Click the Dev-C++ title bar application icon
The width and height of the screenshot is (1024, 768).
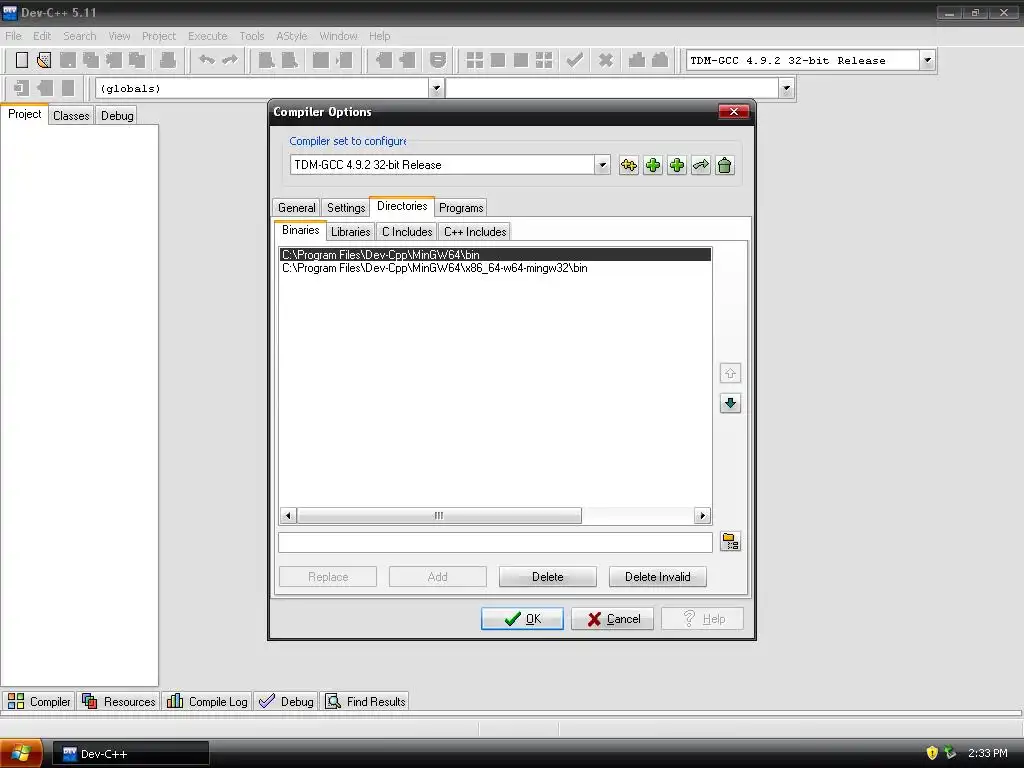click(x=10, y=12)
